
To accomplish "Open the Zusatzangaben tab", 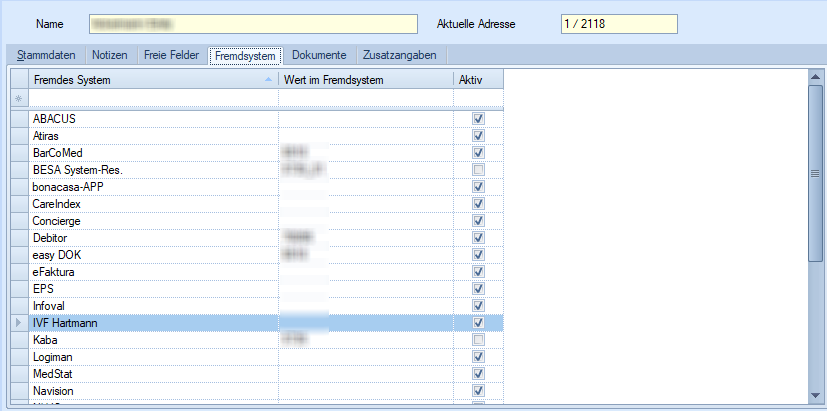I will click(x=399, y=55).
